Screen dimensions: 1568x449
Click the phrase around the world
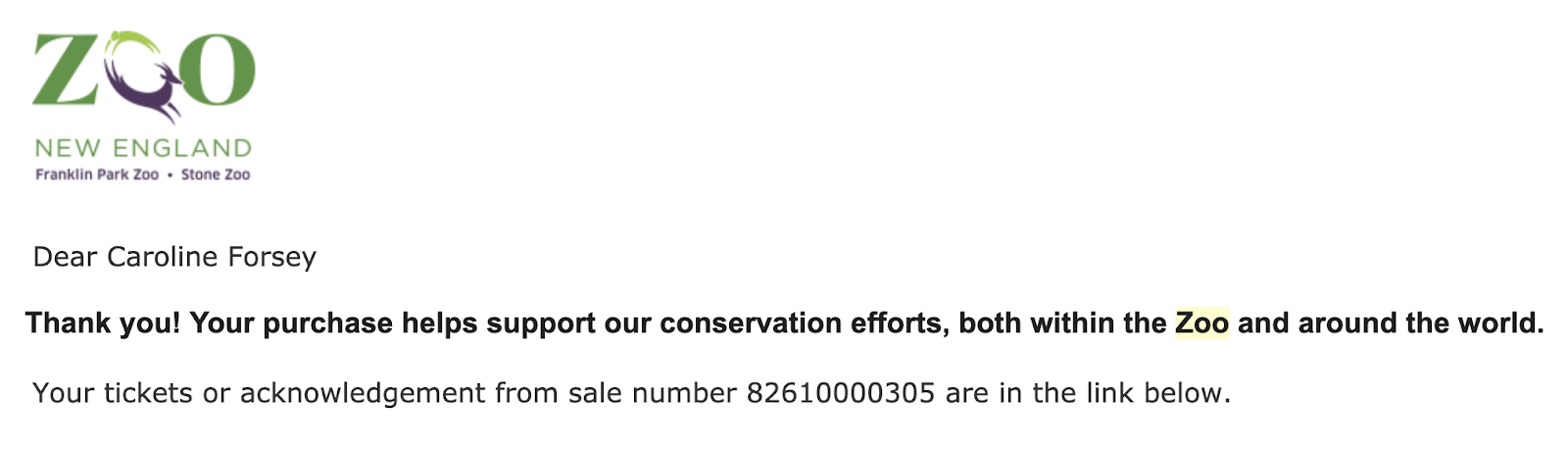coord(1419,323)
